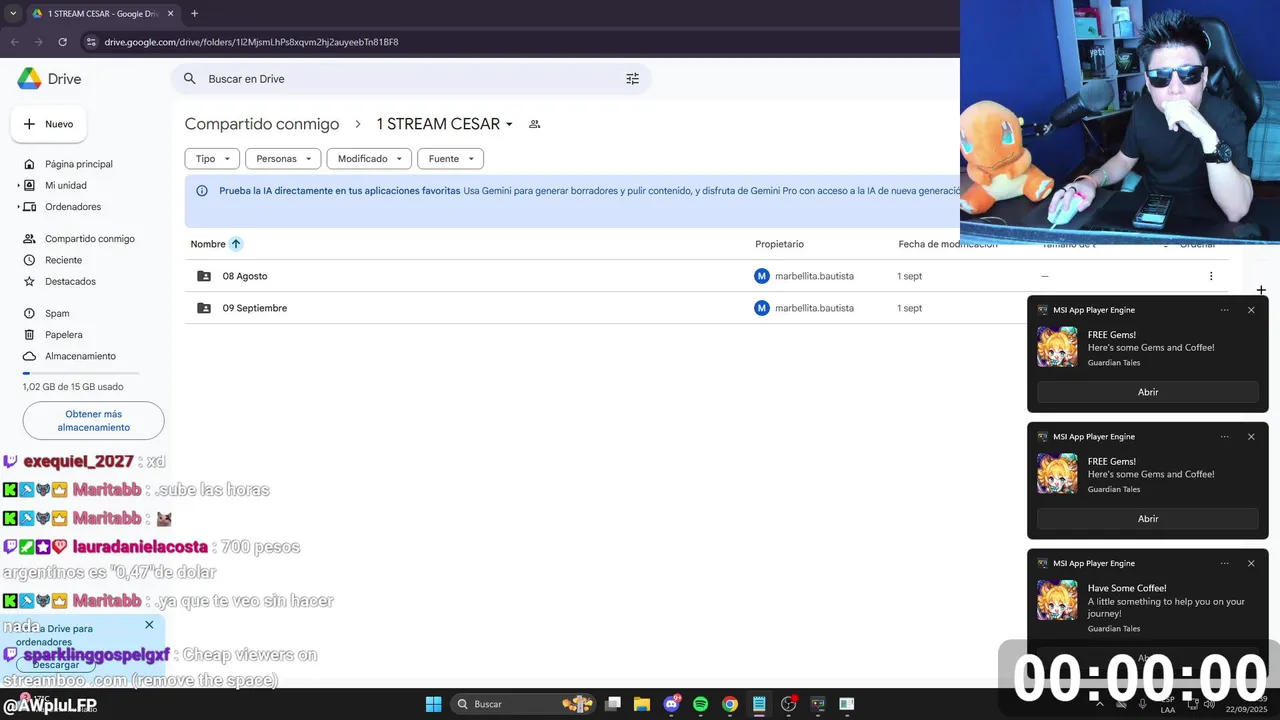The width and height of the screenshot is (1280, 720).
Task: Click the Windows taskbar Buscar box
Action: [525, 704]
